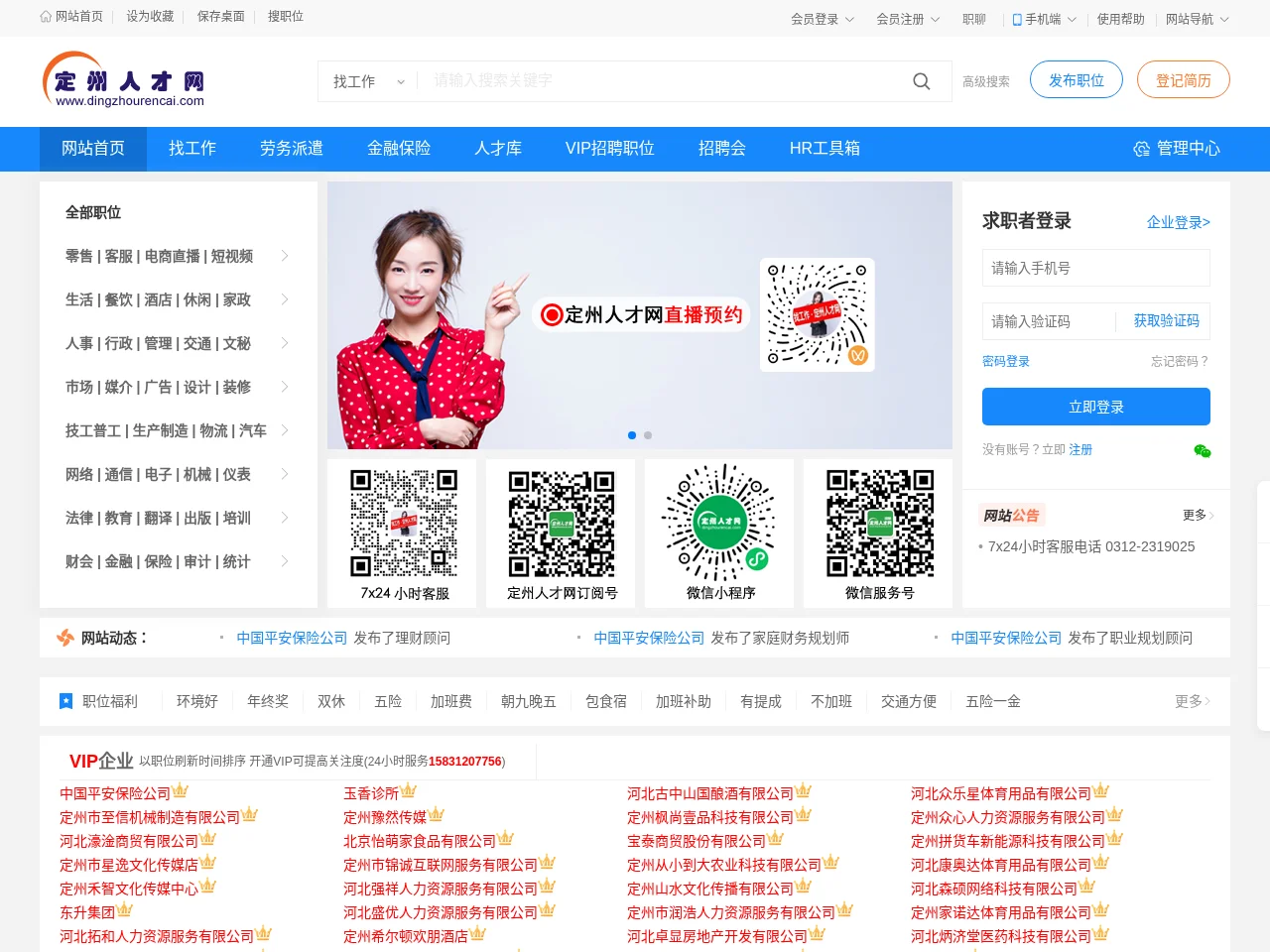
Task: Select the second banner carousel dot
Action: 648,435
